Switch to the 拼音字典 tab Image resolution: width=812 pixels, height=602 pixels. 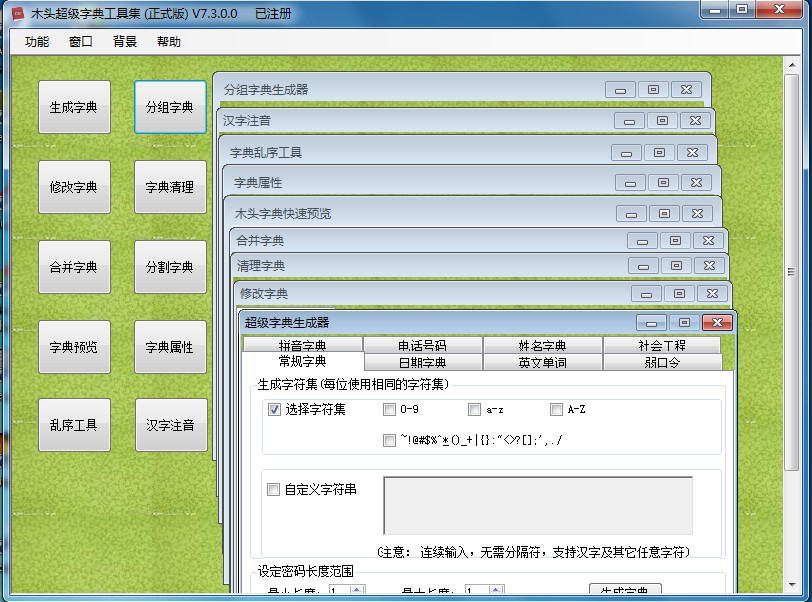click(302, 345)
